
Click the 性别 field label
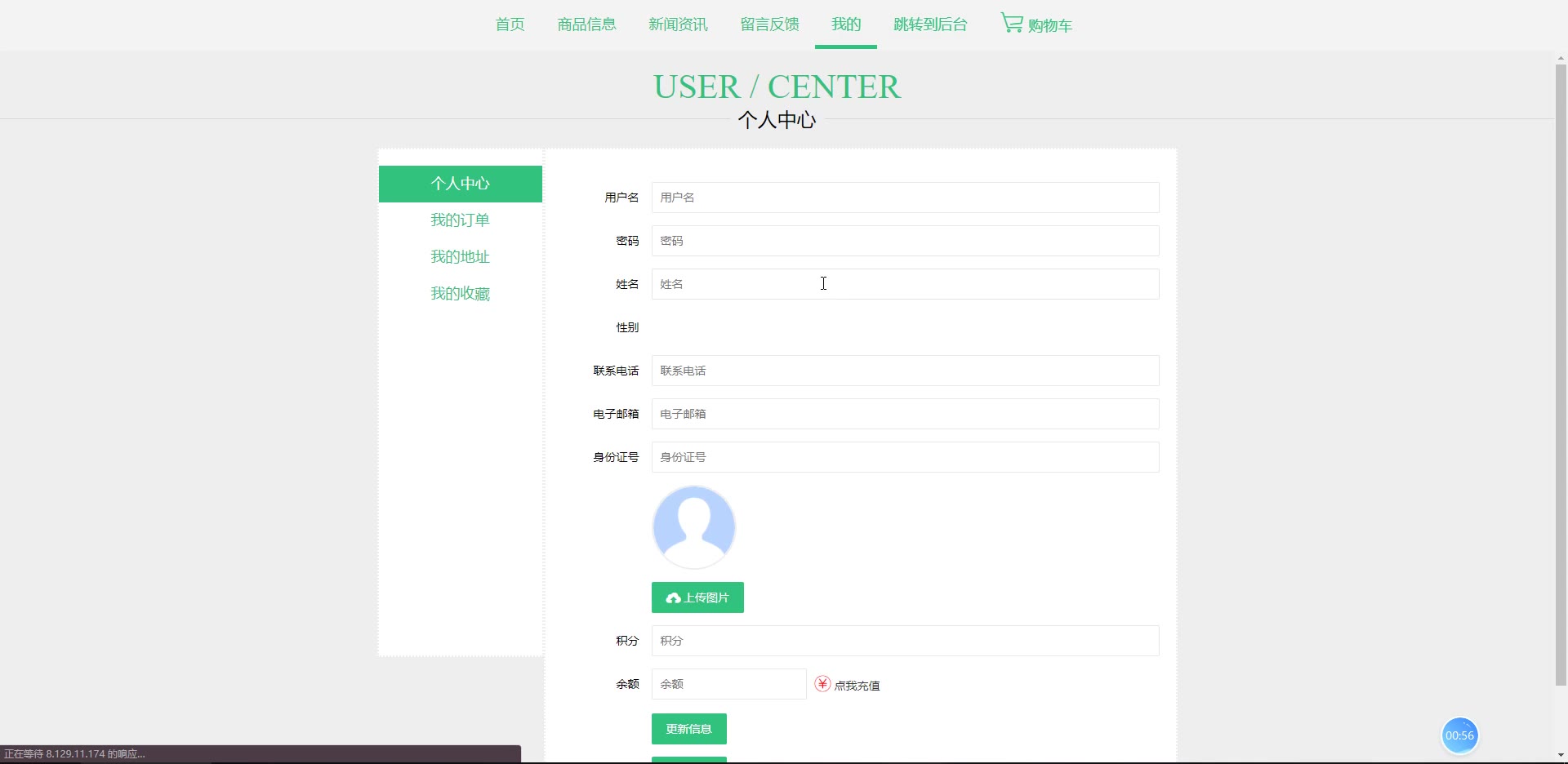[627, 327]
